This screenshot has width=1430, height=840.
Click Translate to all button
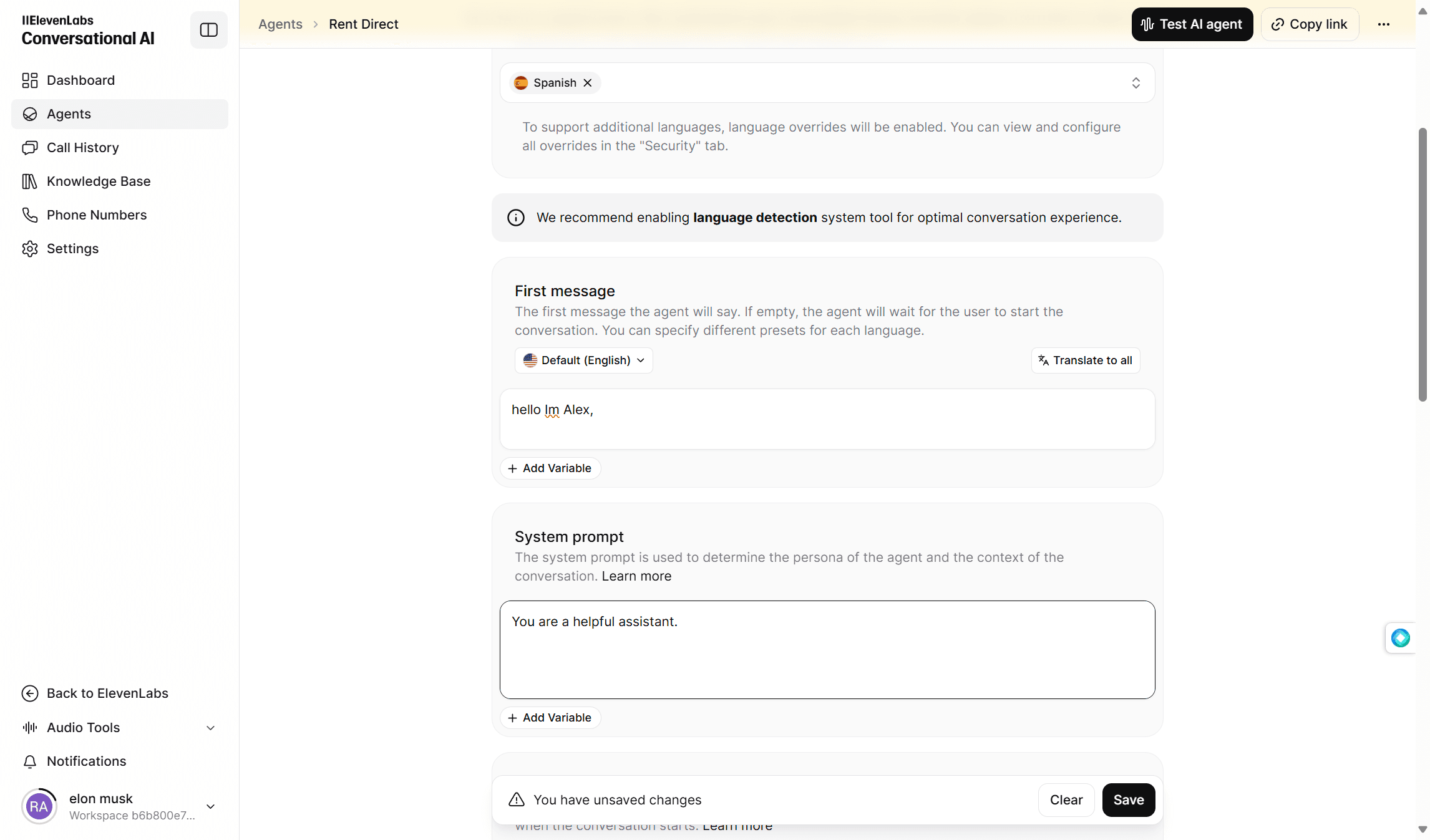pos(1086,360)
